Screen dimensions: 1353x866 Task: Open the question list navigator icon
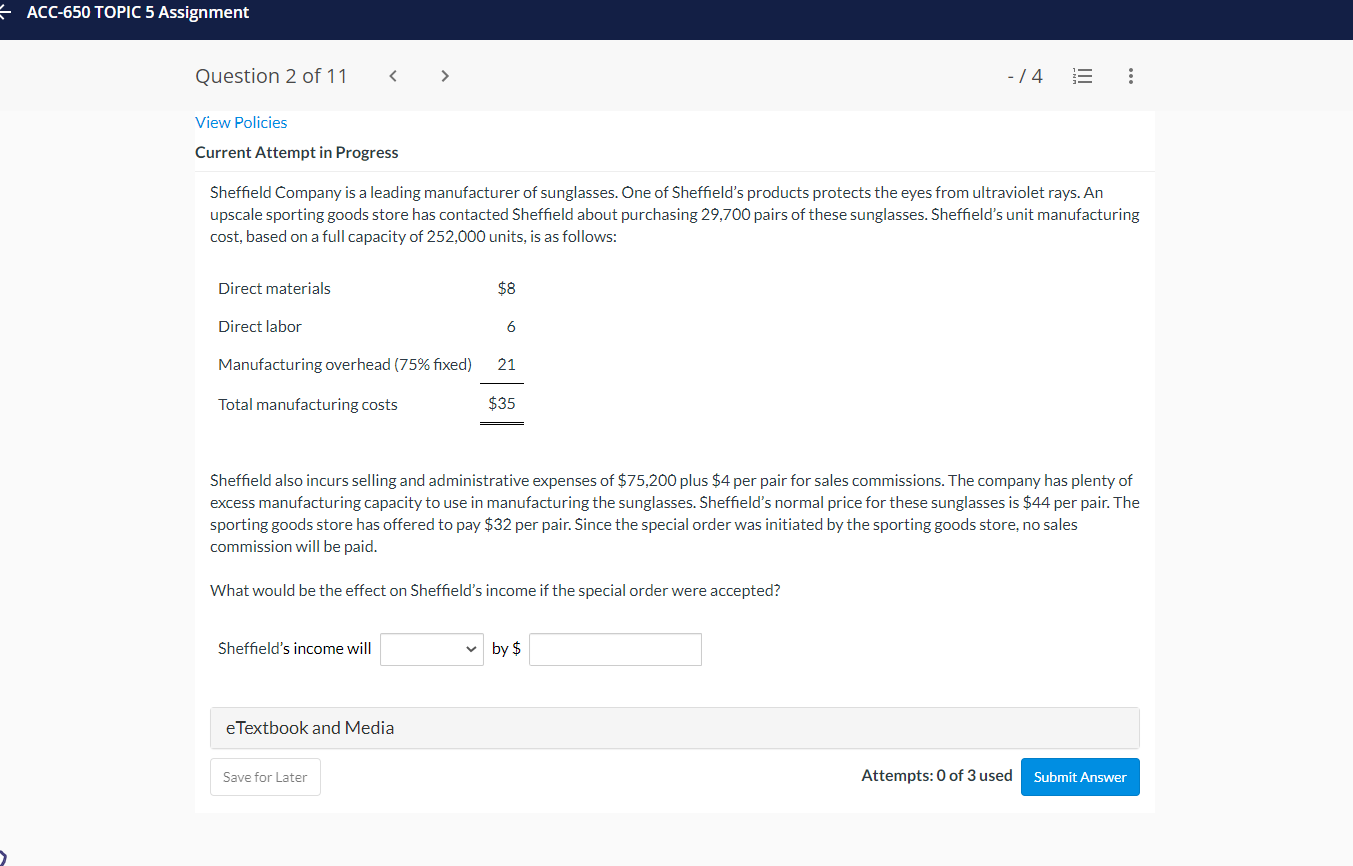1082,75
